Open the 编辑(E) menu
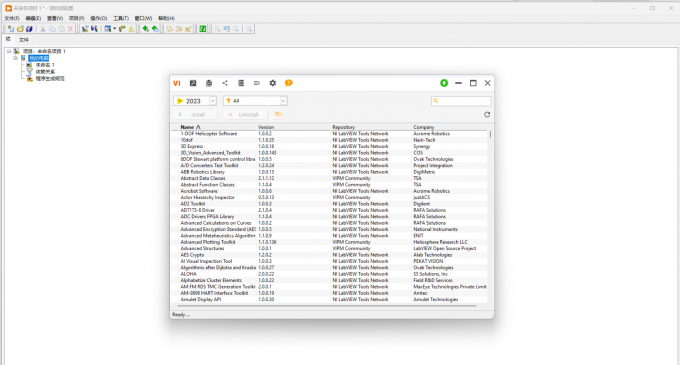This screenshot has height=365, width=680. (x=33, y=18)
